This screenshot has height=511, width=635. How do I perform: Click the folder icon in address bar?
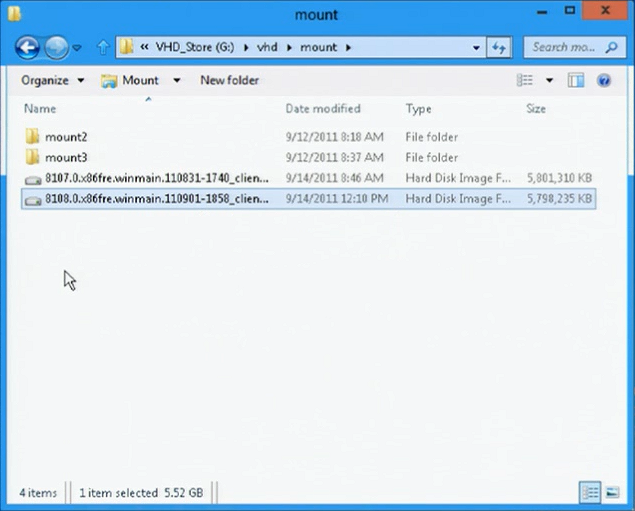[126, 47]
